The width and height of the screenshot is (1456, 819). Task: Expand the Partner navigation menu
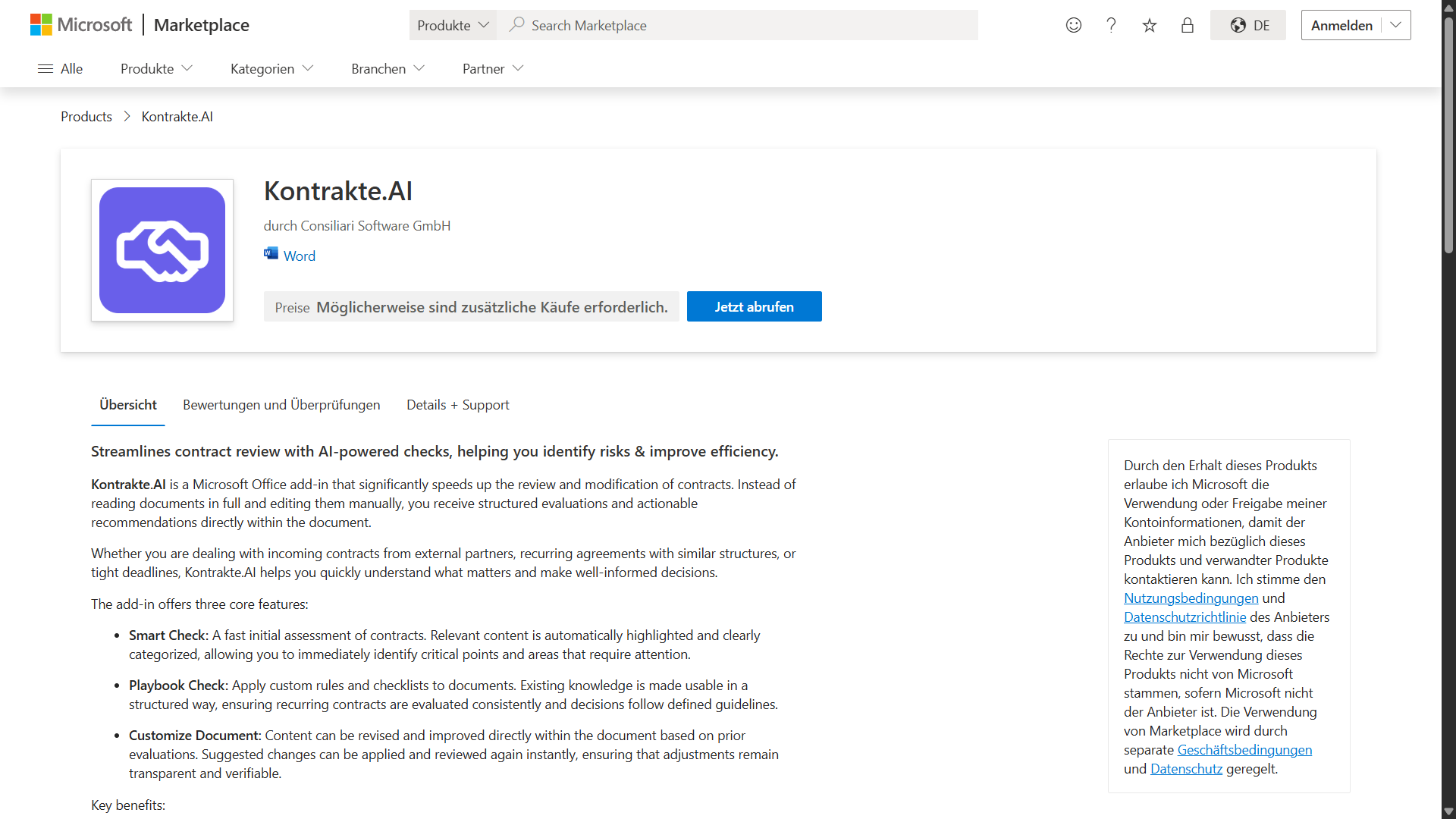493,68
